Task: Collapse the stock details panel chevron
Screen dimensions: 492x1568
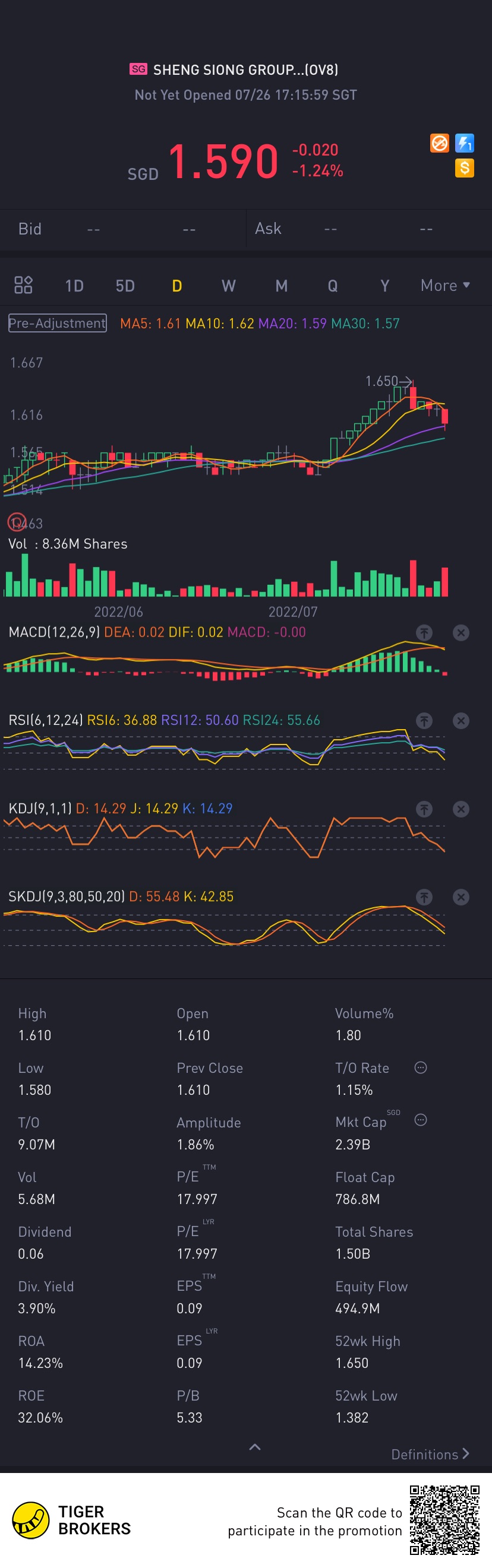Action: coord(255,1447)
